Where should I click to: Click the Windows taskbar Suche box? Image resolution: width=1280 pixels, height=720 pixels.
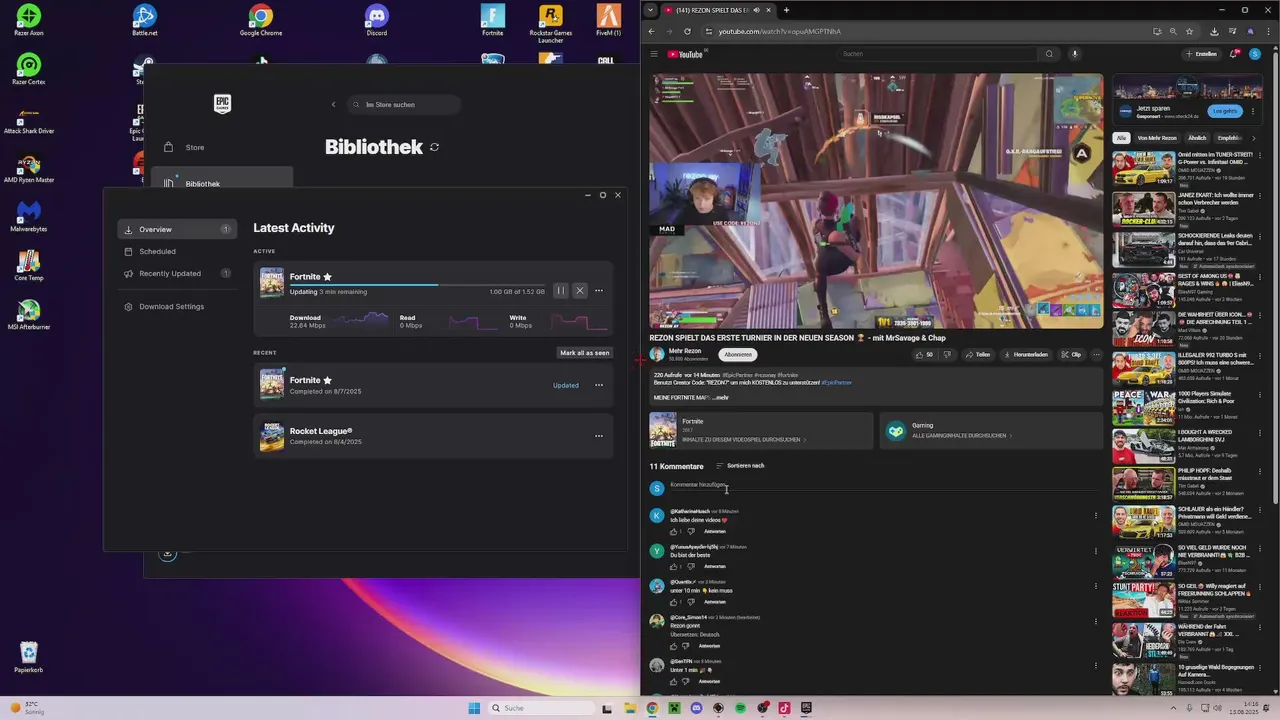coord(540,708)
